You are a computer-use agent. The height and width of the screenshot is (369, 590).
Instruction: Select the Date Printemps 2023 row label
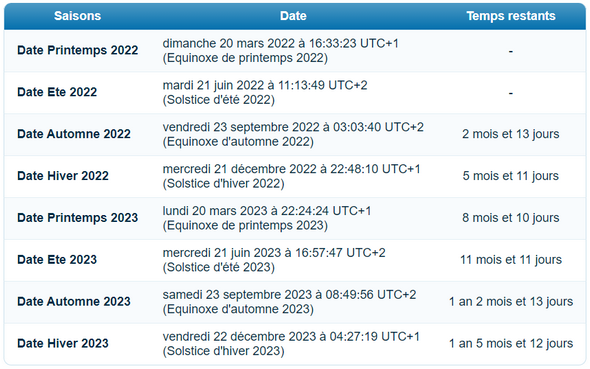click(x=78, y=218)
